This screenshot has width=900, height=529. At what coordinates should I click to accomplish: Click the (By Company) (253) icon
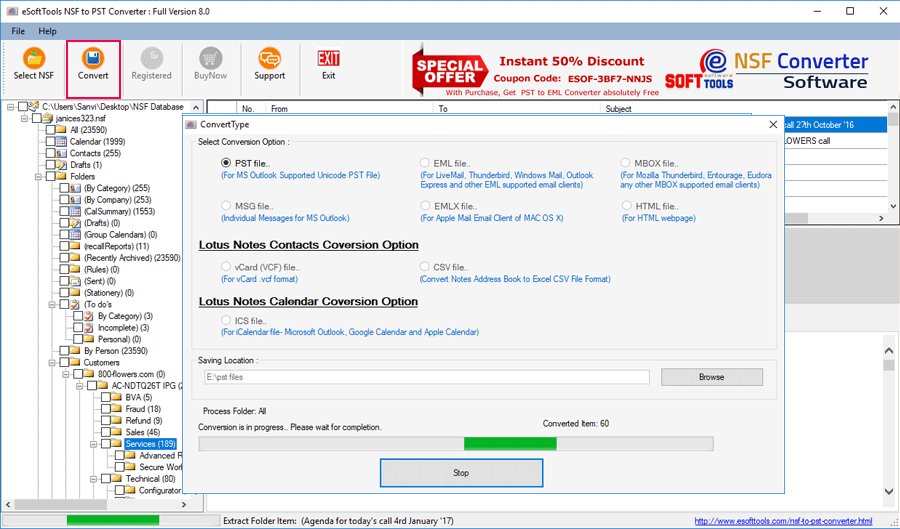[75, 200]
